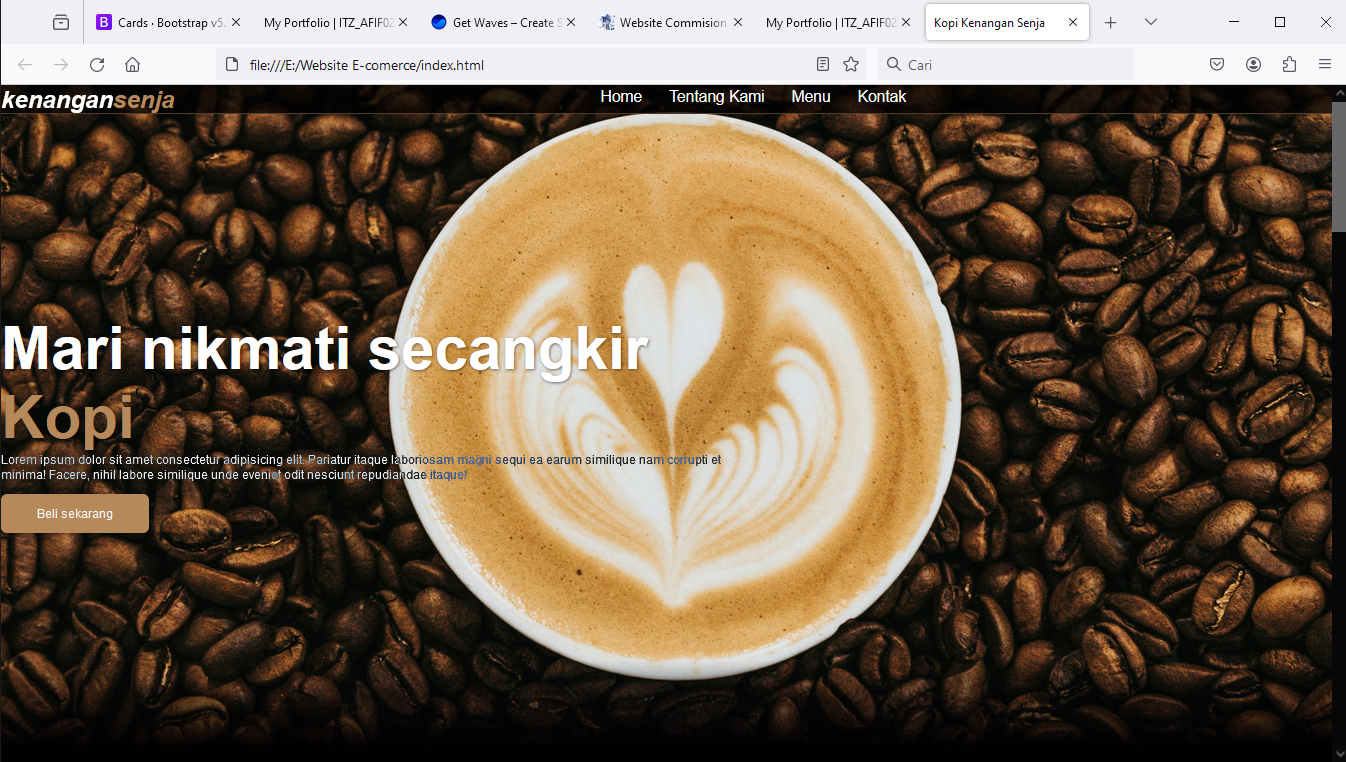Open Kontak in the site navigation
Viewport: 1346px width, 762px height.
(x=881, y=96)
